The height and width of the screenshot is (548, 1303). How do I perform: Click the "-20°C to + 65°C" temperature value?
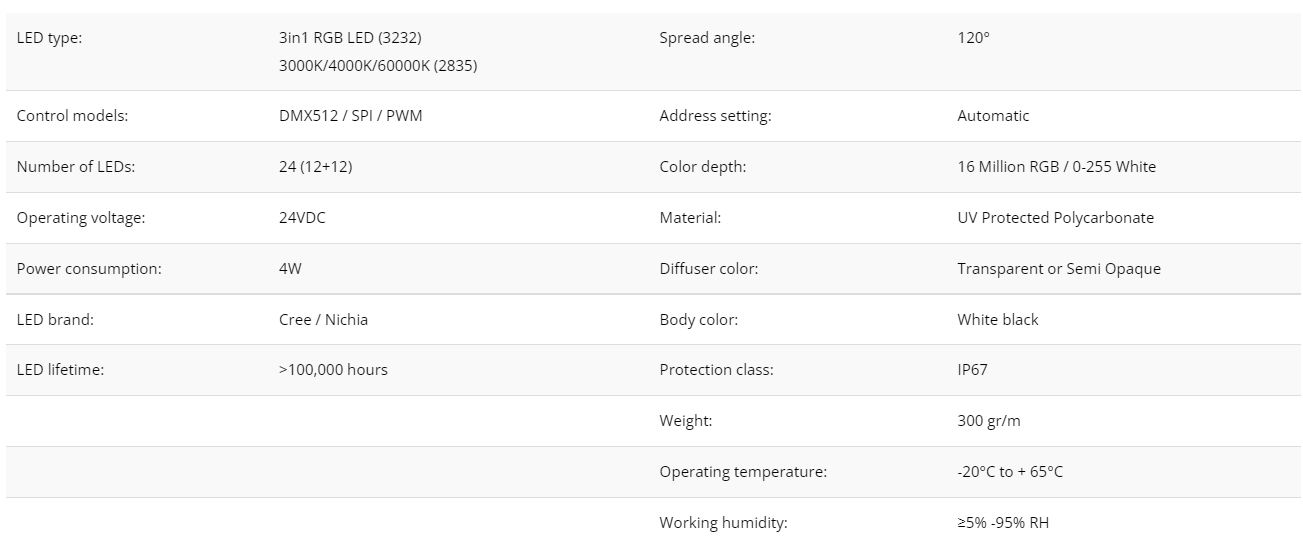tap(1010, 472)
